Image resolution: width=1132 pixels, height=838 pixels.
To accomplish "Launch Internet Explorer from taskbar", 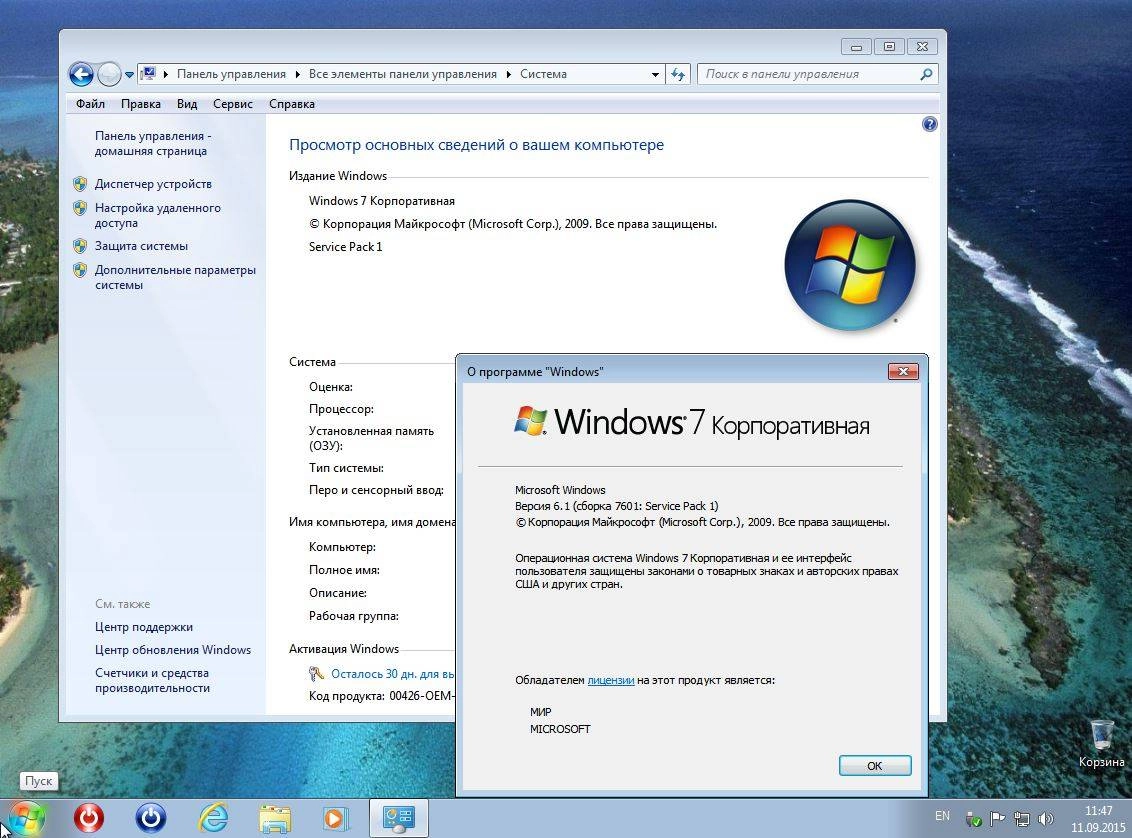I will [213, 818].
